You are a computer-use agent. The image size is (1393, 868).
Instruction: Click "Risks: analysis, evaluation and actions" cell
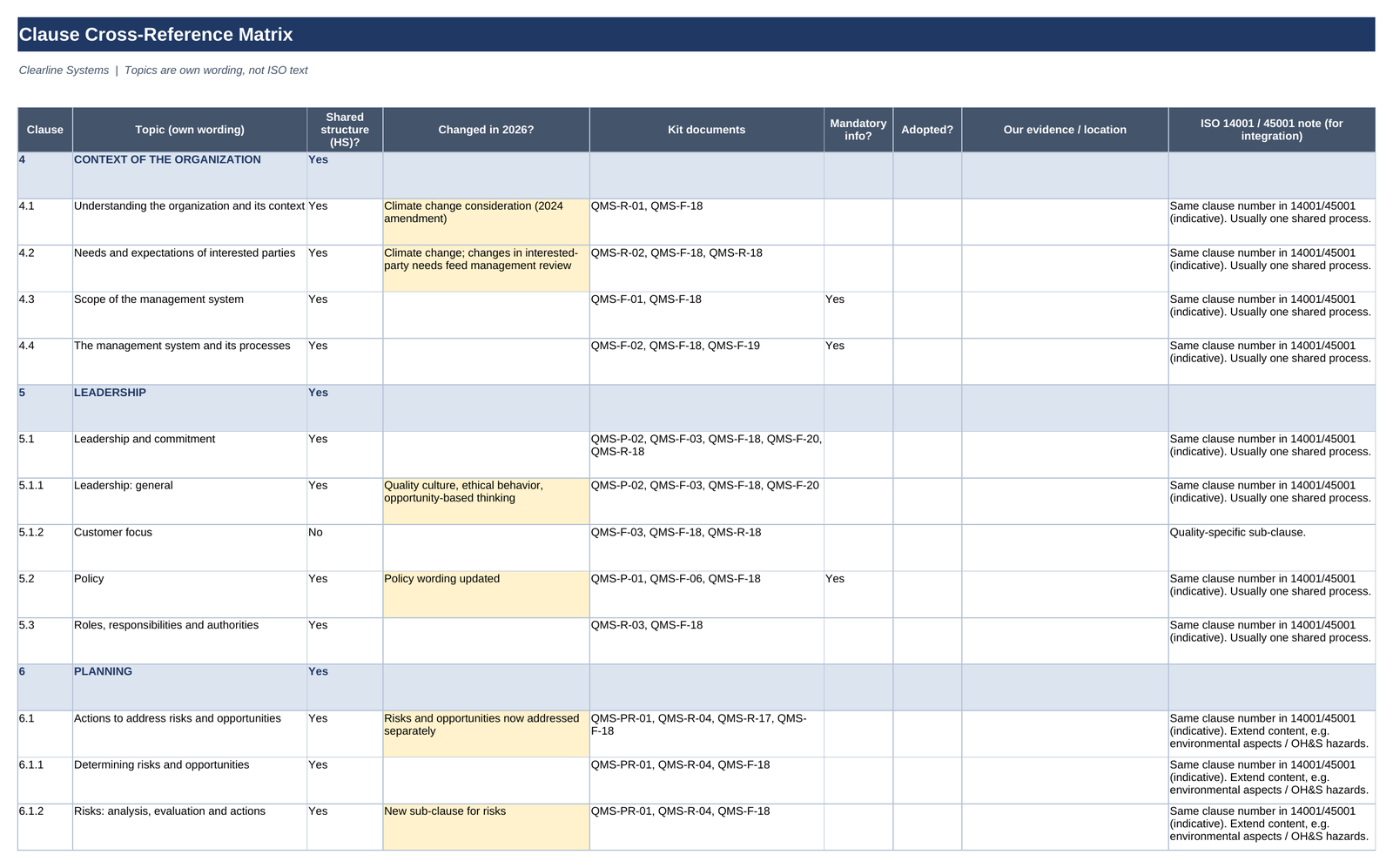(x=190, y=827)
